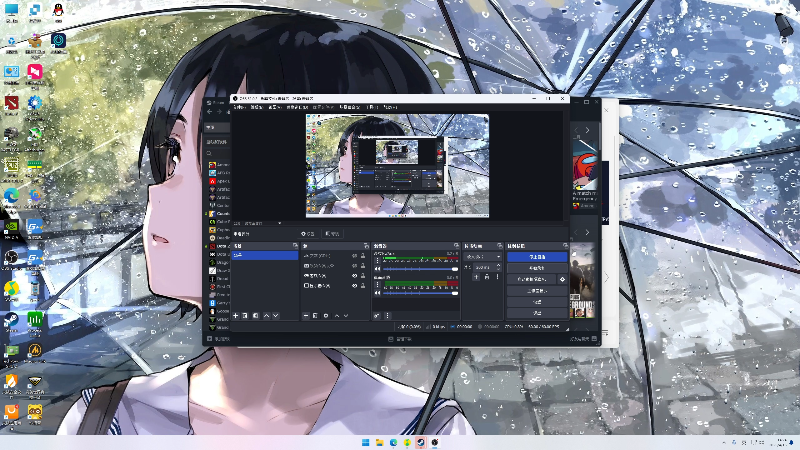Remove transition with trash icon
800x450 pixels.
pyautogui.click(x=487, y=277)
